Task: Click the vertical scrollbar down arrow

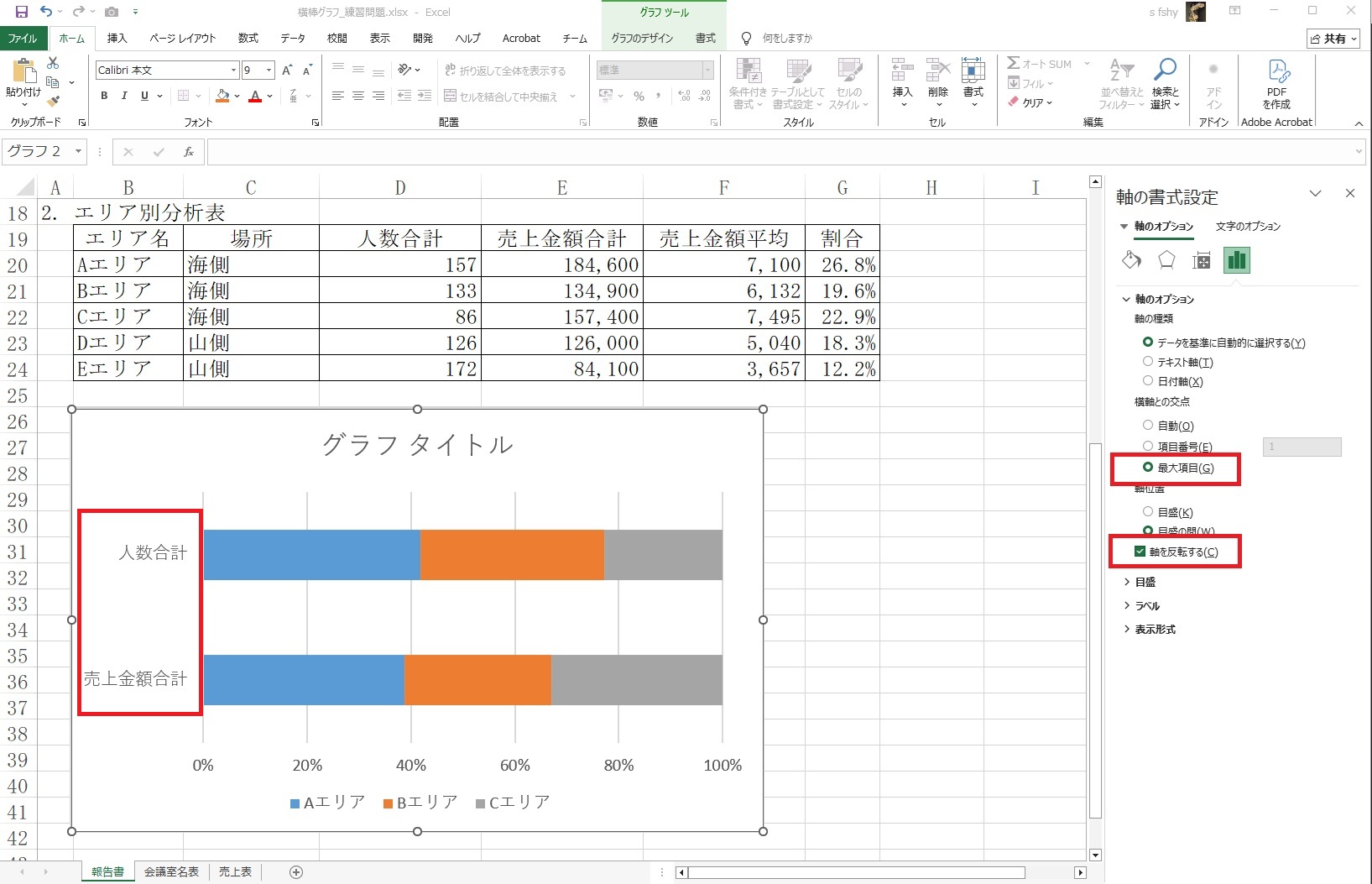Action: point(1095,855)
